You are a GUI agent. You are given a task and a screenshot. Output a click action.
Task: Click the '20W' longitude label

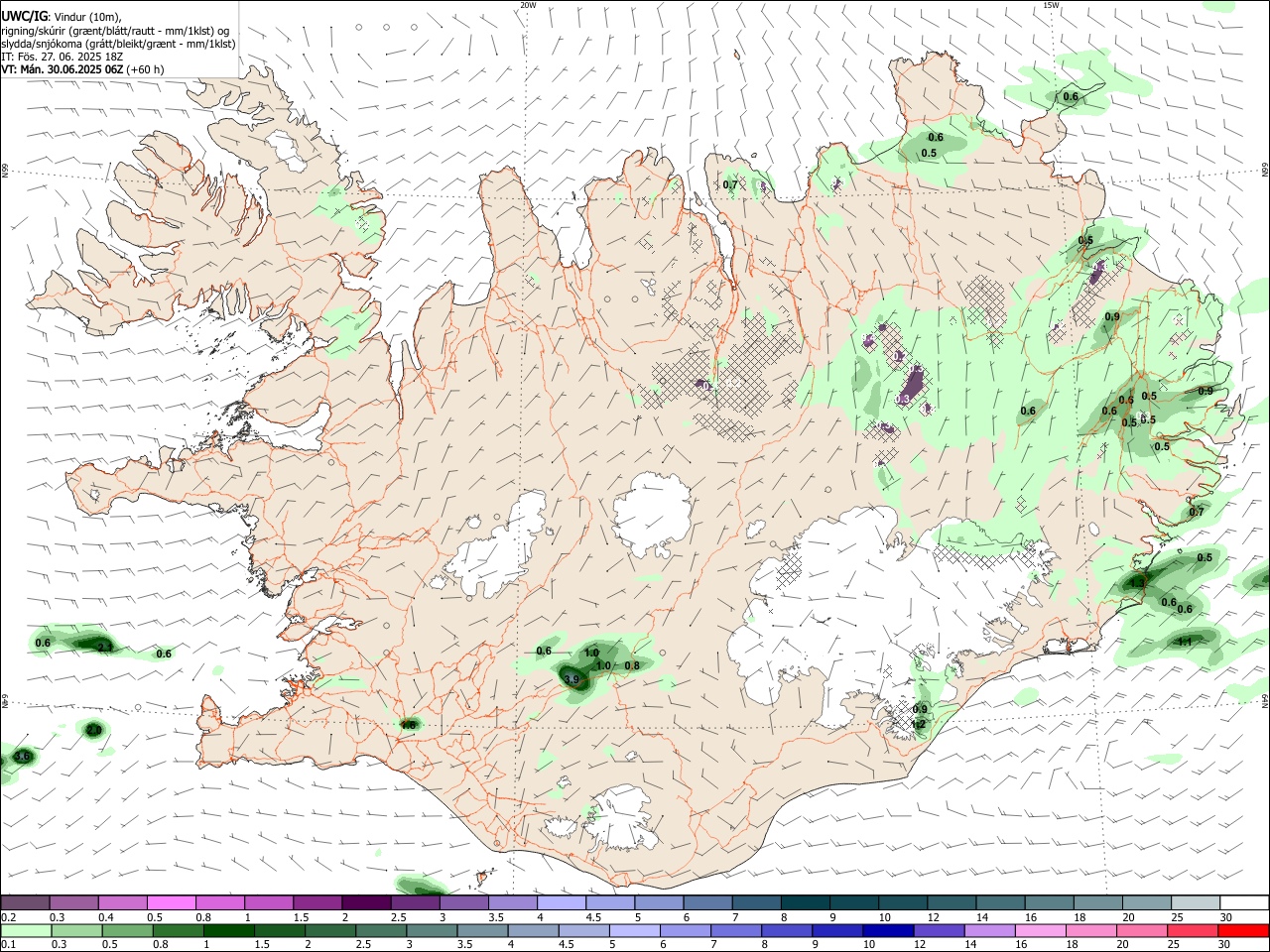(529, 5)
